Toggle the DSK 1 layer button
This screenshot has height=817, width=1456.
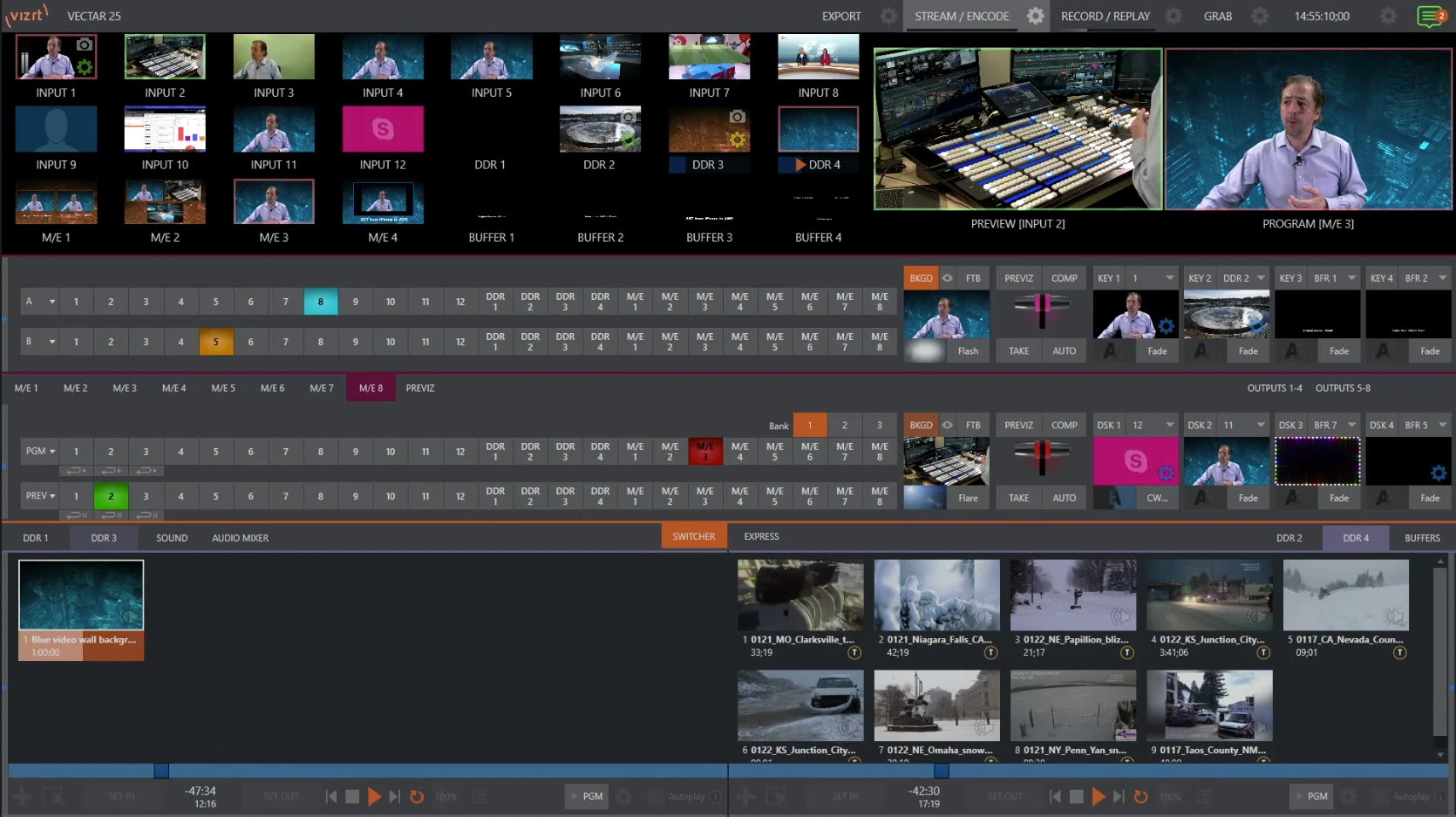pyautogui.click(x=1109, y=426)
